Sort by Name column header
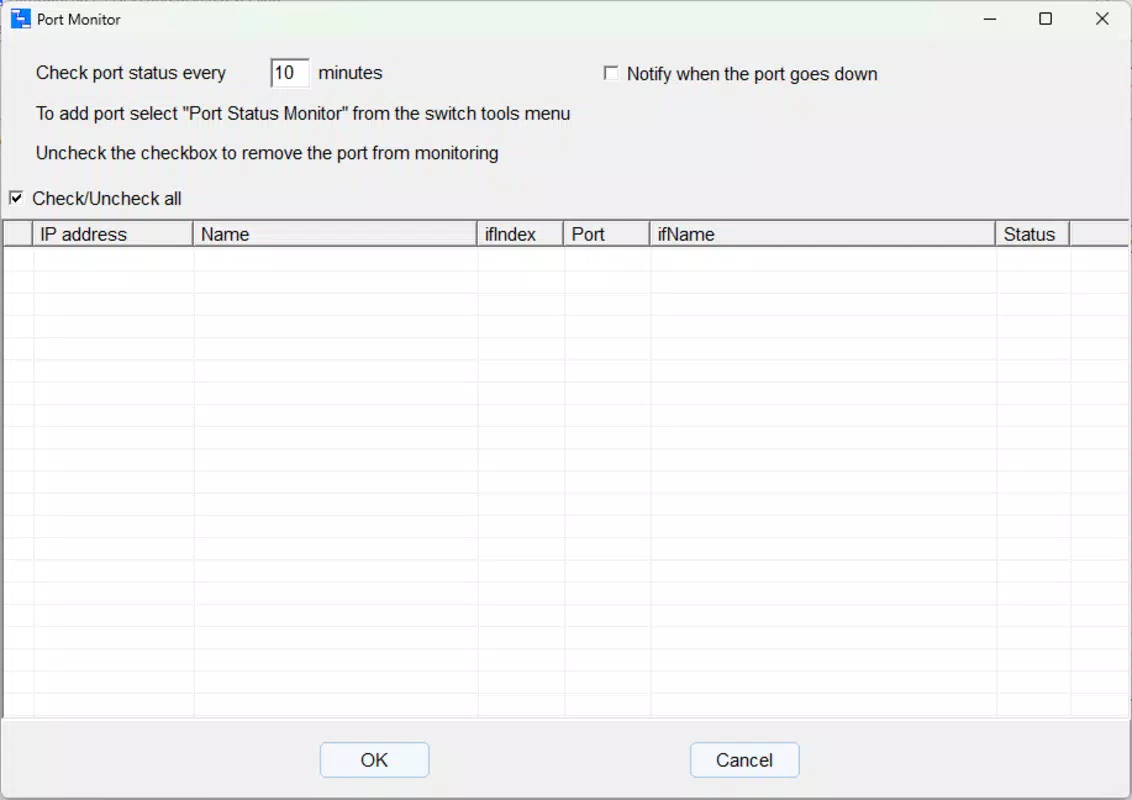1132x800 pixels. (334, 234)
